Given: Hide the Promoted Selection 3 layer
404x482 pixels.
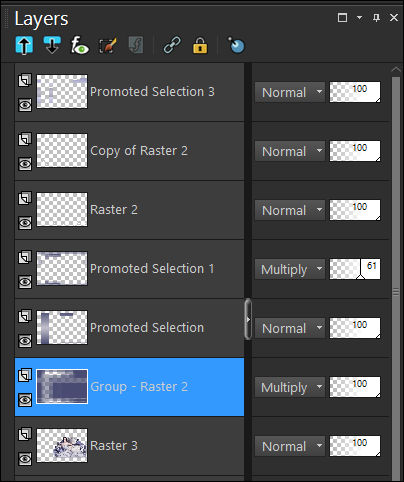Looking at the screenshot, I should coord(25,105).
